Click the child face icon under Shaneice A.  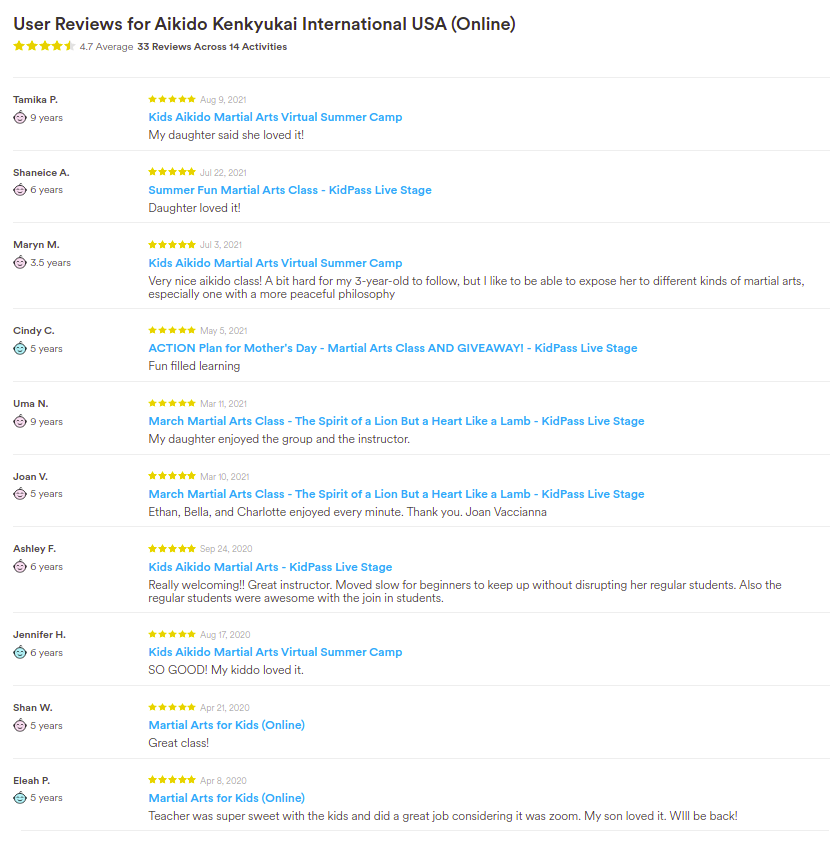tap(20, 190)
